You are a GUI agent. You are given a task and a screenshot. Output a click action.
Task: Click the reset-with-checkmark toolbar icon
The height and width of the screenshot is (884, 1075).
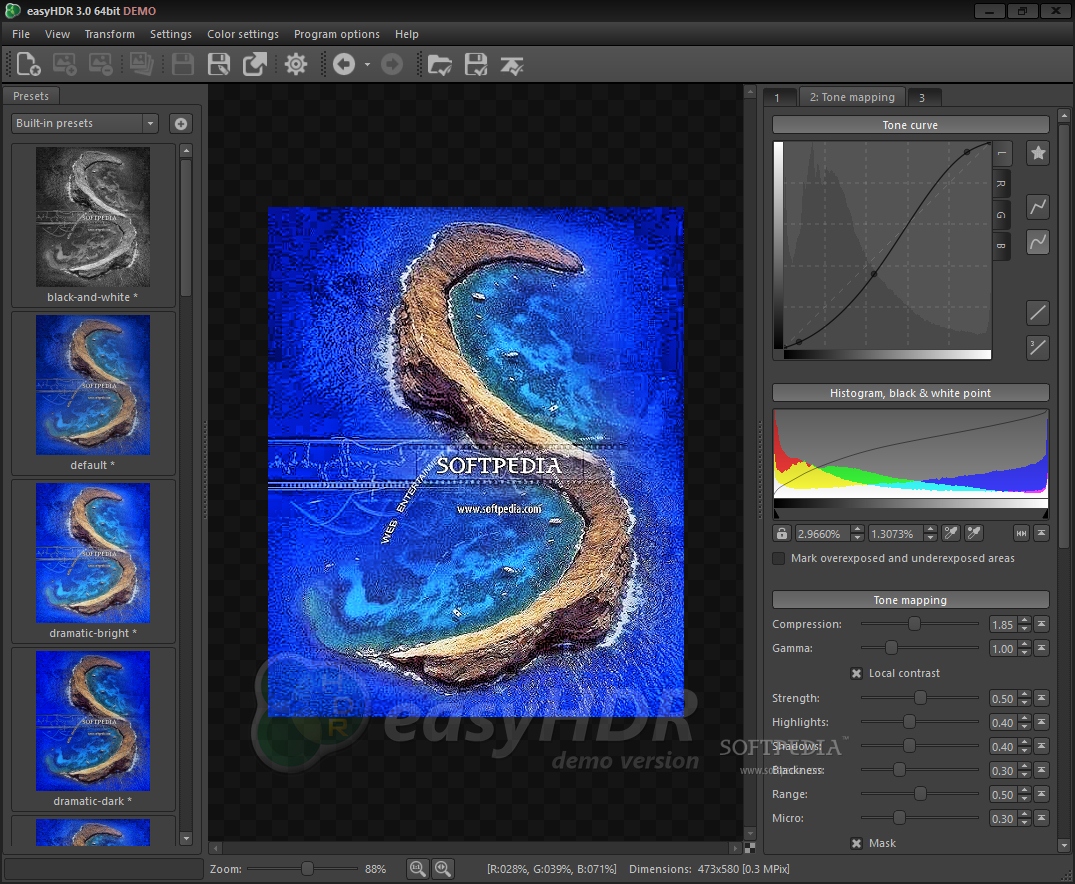coord(512,65)
